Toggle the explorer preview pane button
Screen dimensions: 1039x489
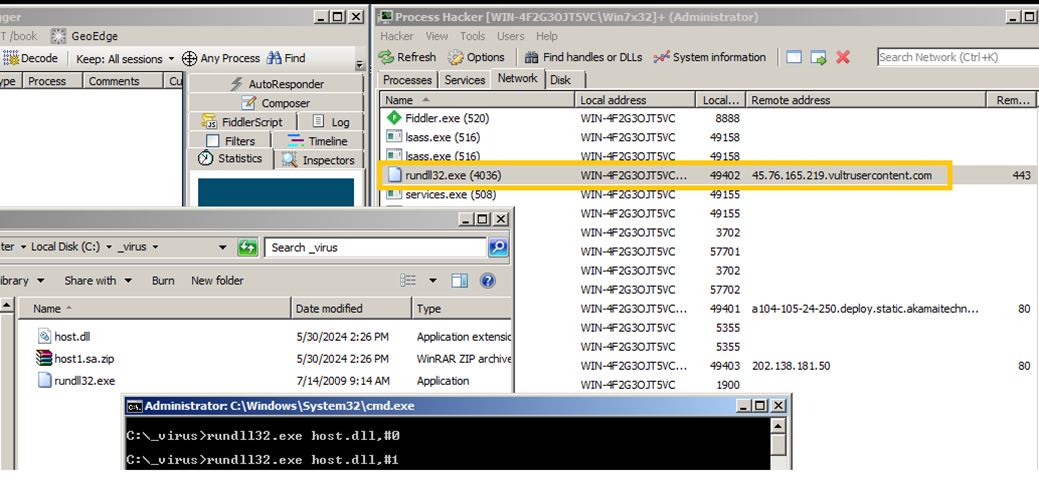click(x=459, y=281)
